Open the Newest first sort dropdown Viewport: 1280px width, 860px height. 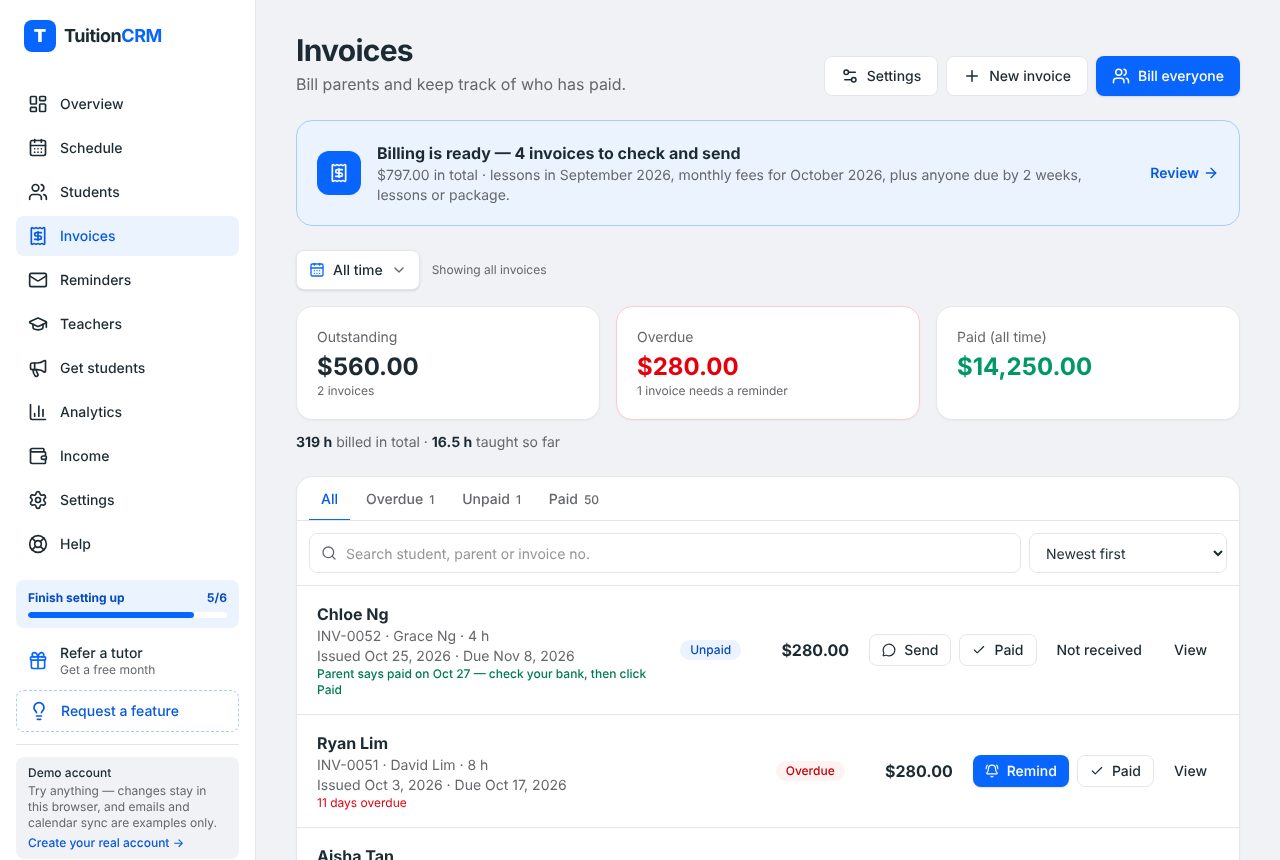pyautogui.click(x=1128, y=553)
